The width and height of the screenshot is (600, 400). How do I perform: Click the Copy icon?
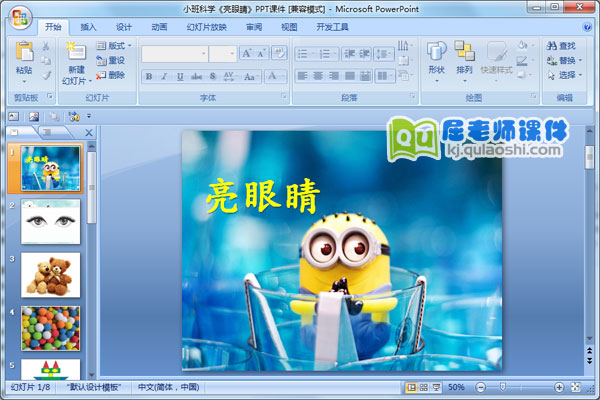pos(46,60)
